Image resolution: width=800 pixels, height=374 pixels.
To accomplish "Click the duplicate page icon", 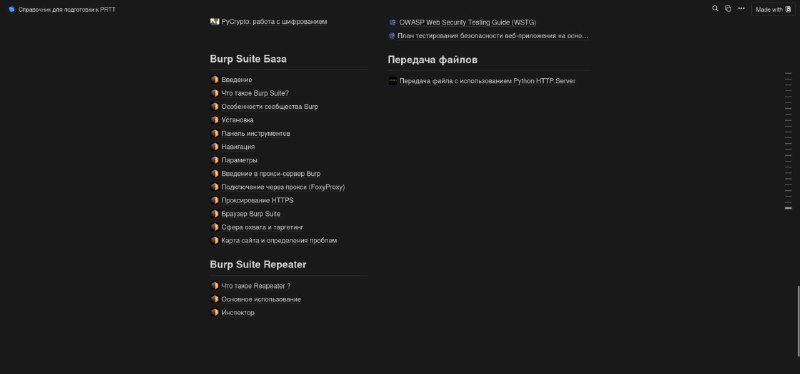I will click(x=728, y=9).
